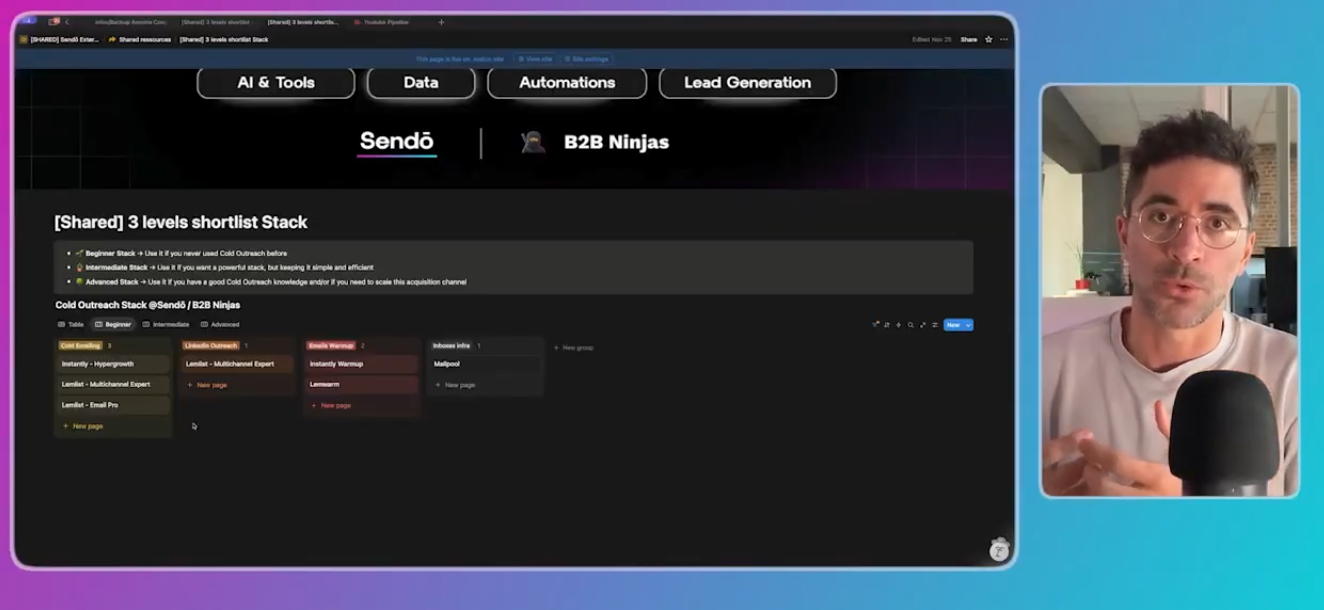
Task: Open the view settings sliders icon
Action: pos(935,324)
